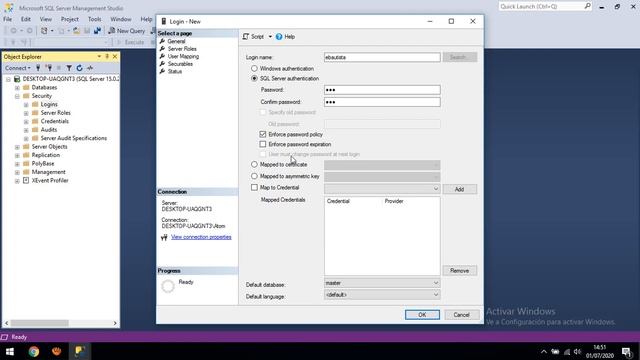
Task: Click the Add credential button
Action: 460,189
